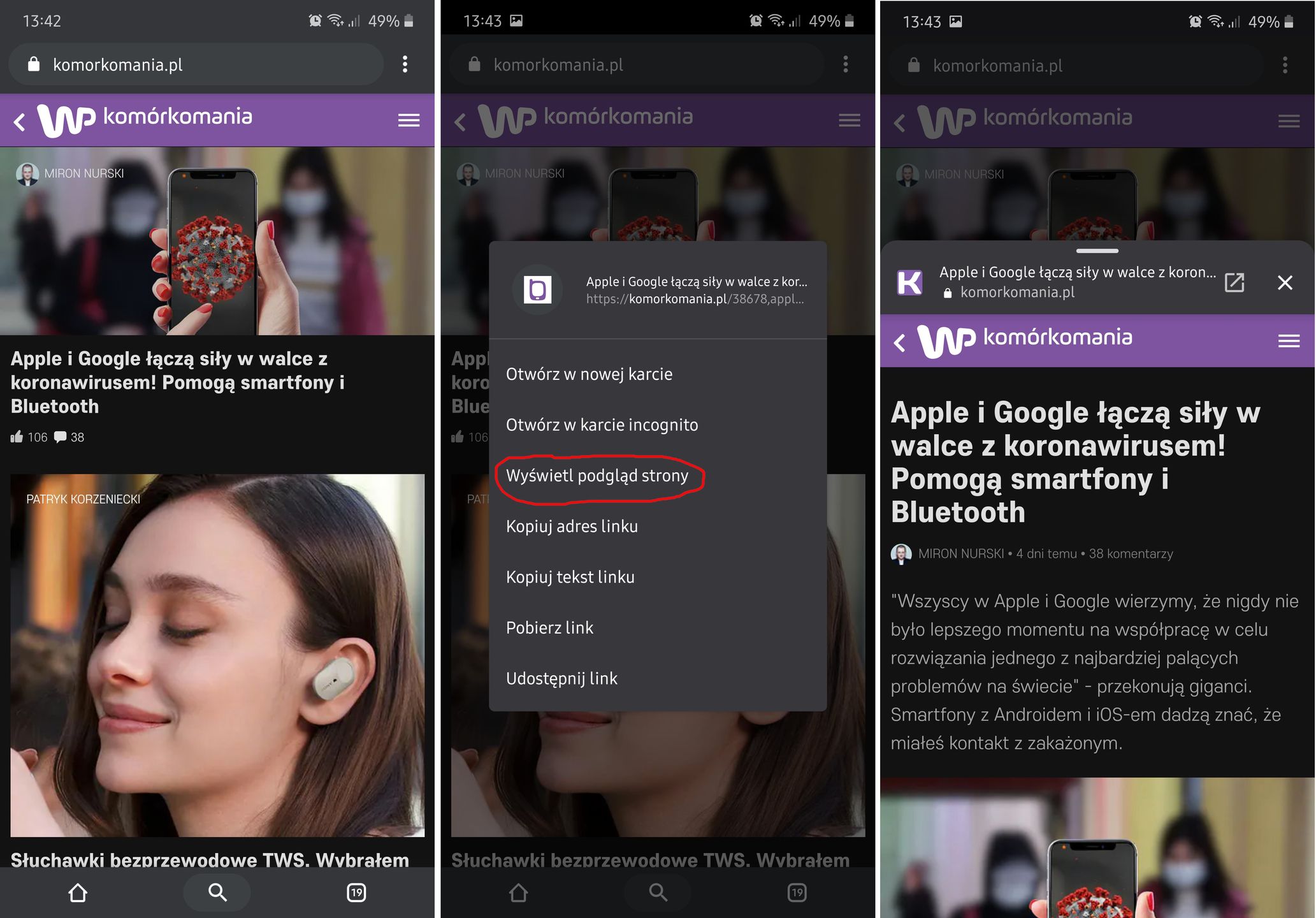Image resolution: width=1316 pixels, height=918 pixels.
Task: Tap MIRON NURSKI author link in preview
Action: coord(960,553)
